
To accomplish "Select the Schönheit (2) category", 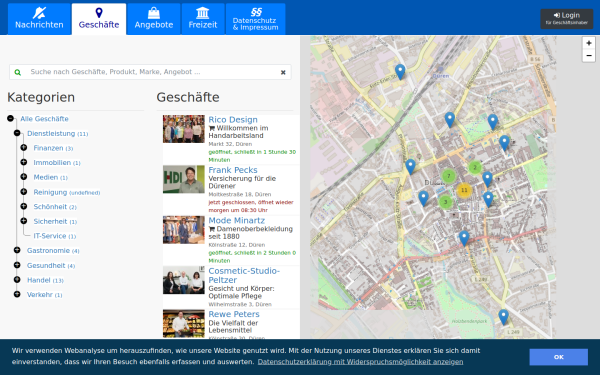I will [x=55, y=207].
